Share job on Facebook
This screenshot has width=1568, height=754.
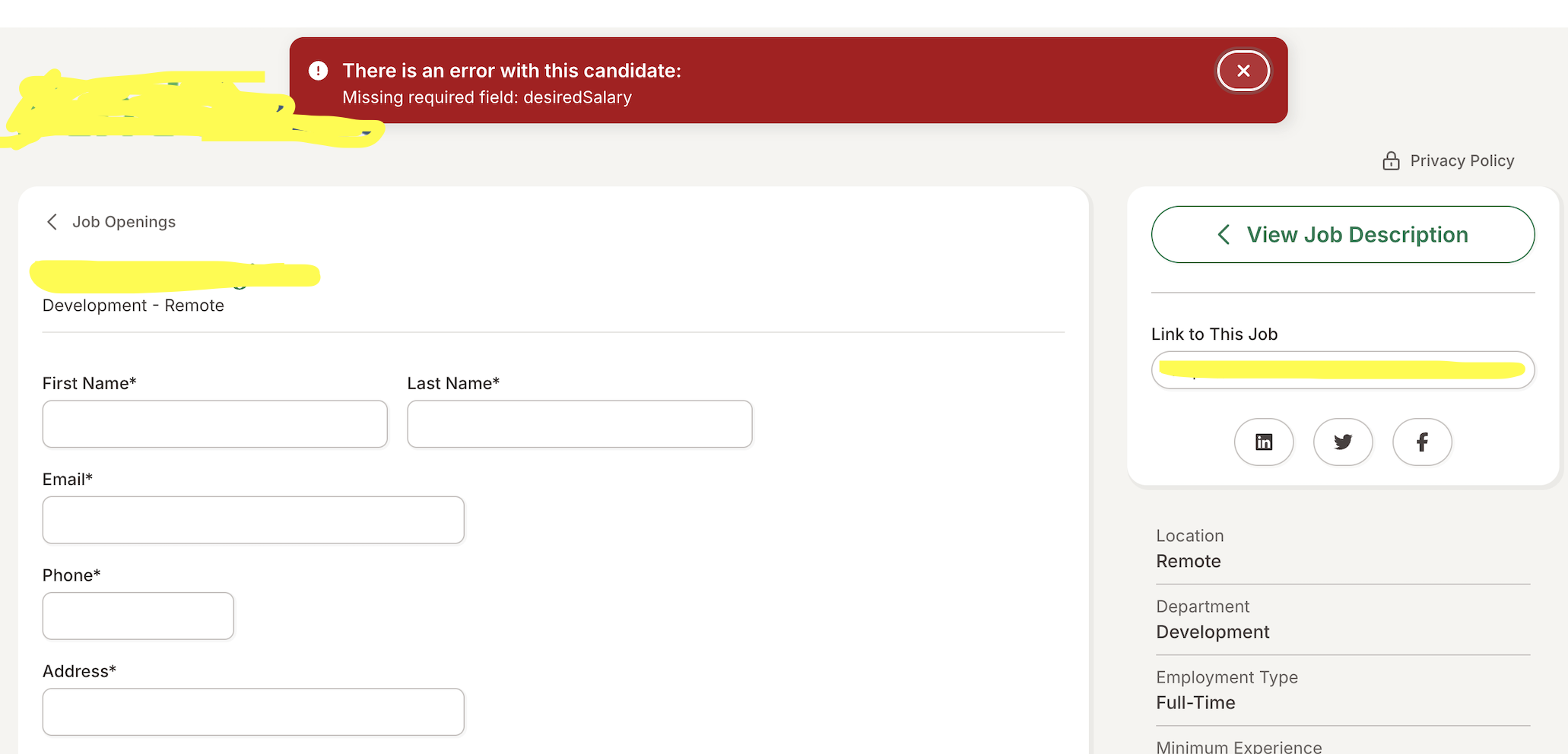click(1422, 442)
